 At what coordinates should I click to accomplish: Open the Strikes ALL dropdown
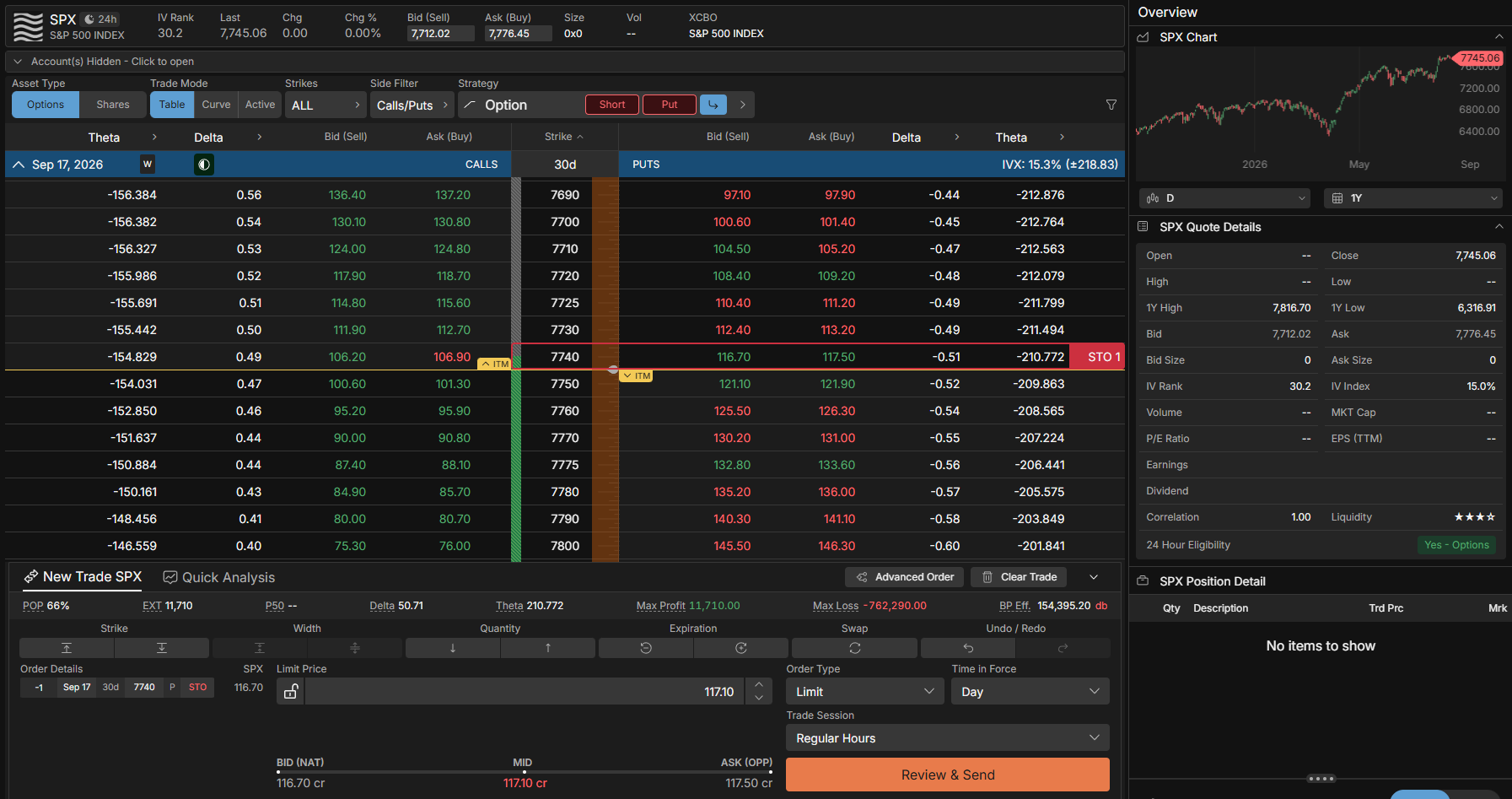point(326,105)
